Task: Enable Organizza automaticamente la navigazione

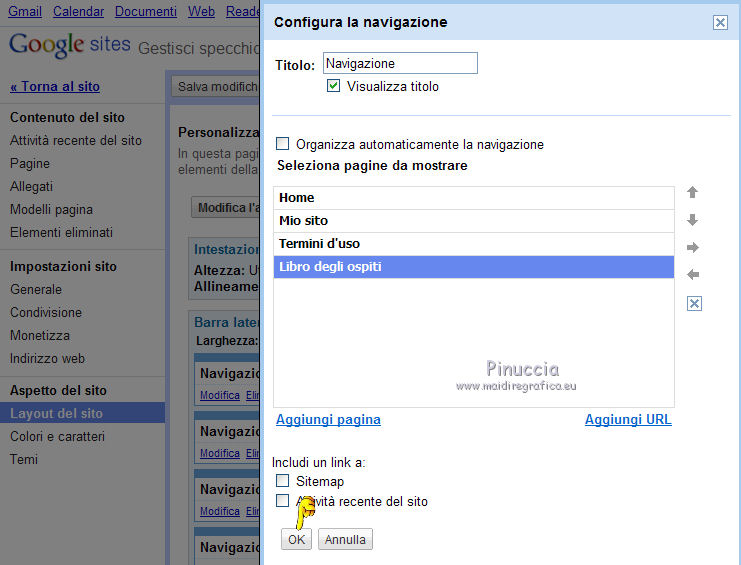Action: pyautogui.click(x=283, y=144)
